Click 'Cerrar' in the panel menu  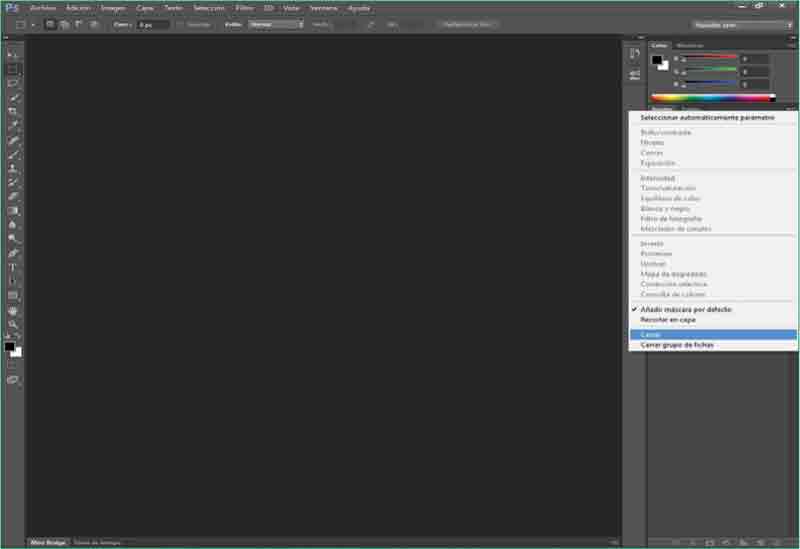[x=651, y=334]
